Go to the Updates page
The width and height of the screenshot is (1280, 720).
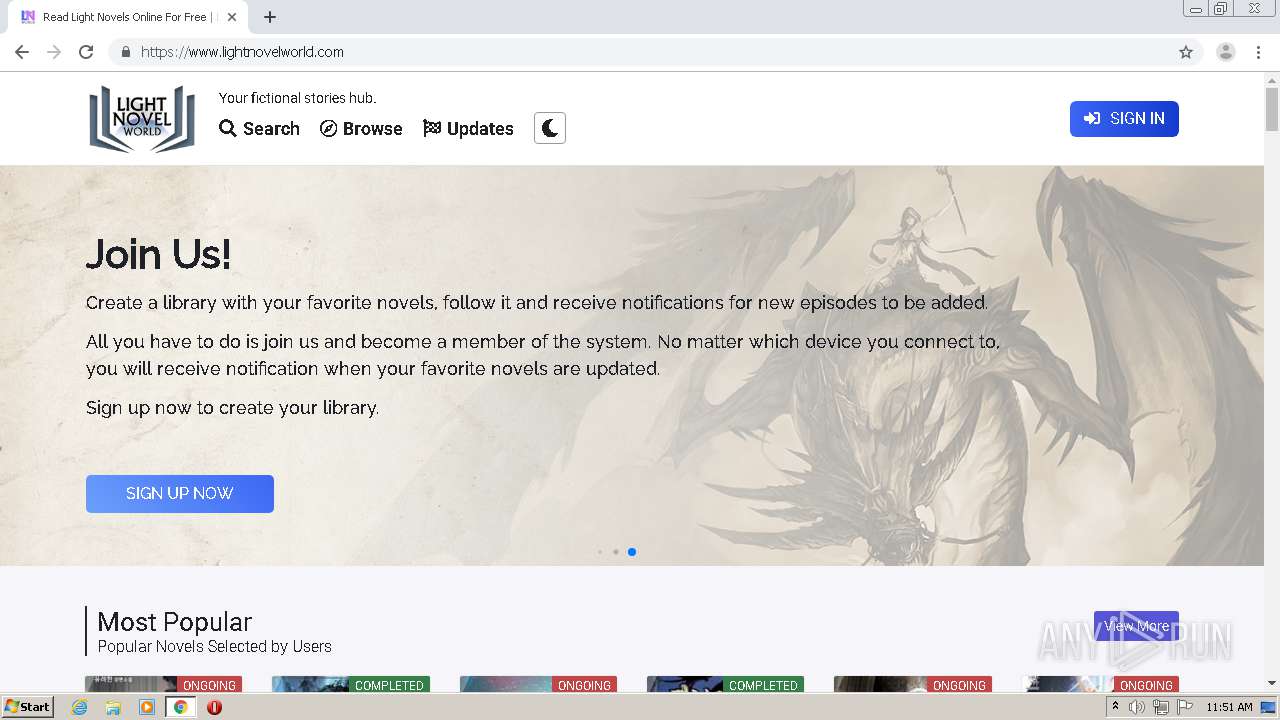tap(468, 129)
